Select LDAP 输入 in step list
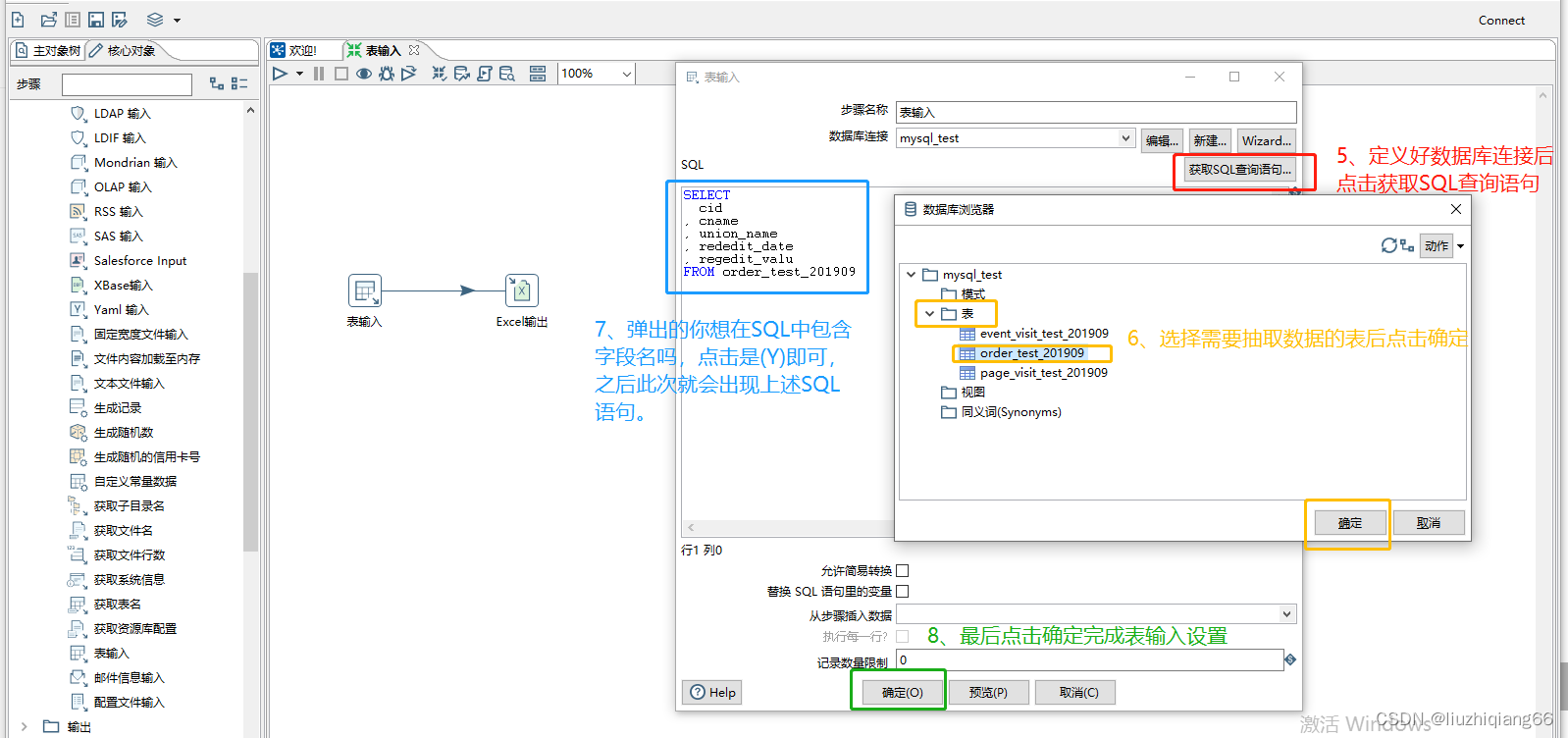Viewport: 1568px width, 738px height. coord(122,114)
